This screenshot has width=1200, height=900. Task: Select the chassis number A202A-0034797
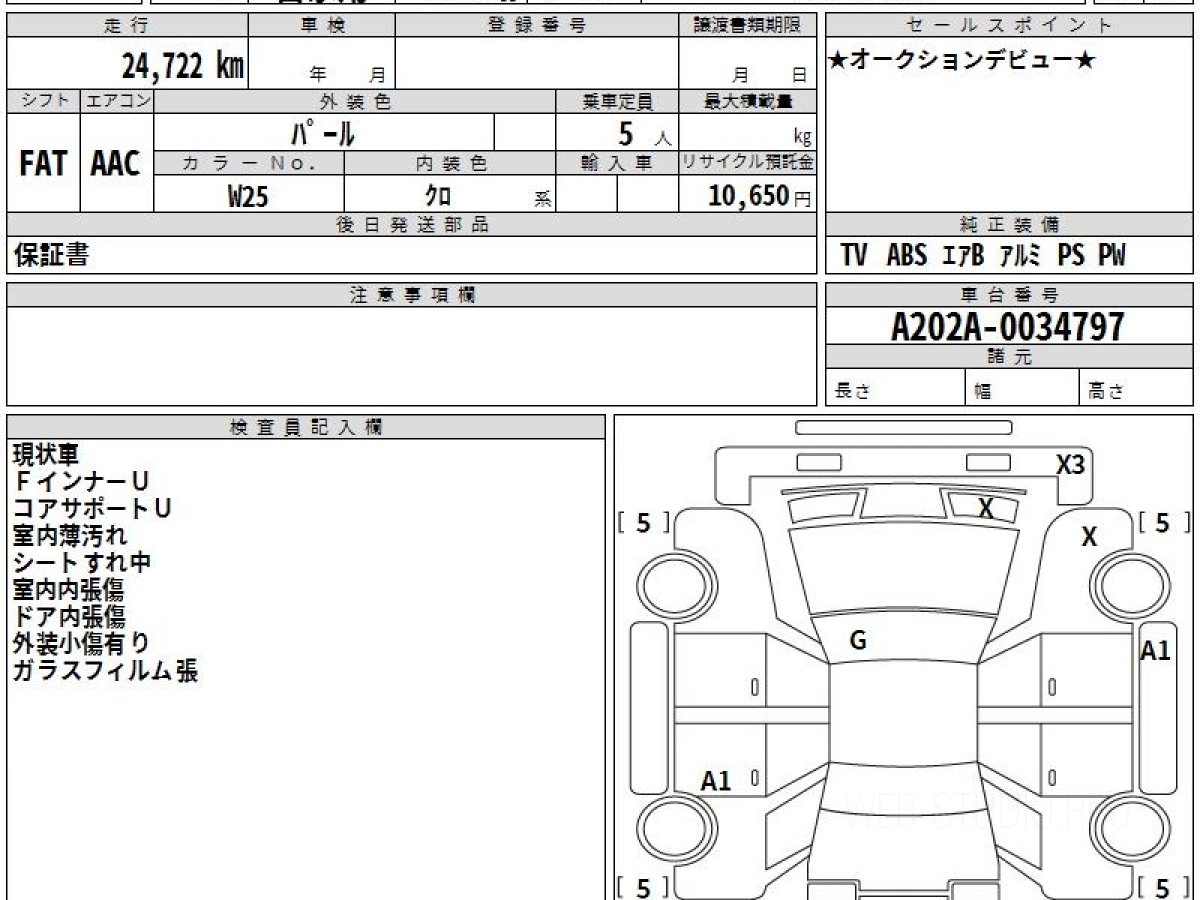1007,326
